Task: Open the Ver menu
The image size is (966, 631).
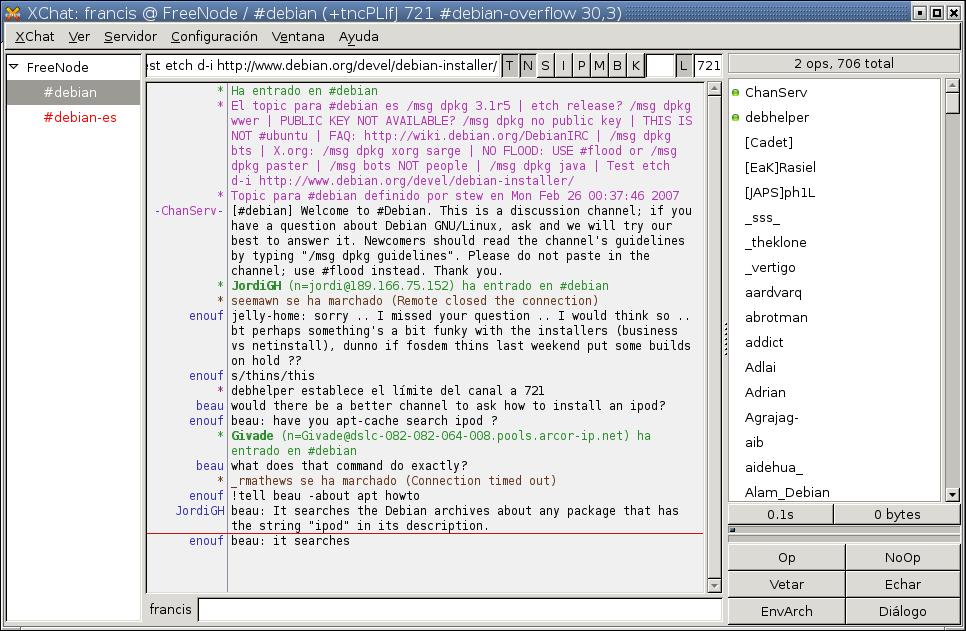Action: 79,36
